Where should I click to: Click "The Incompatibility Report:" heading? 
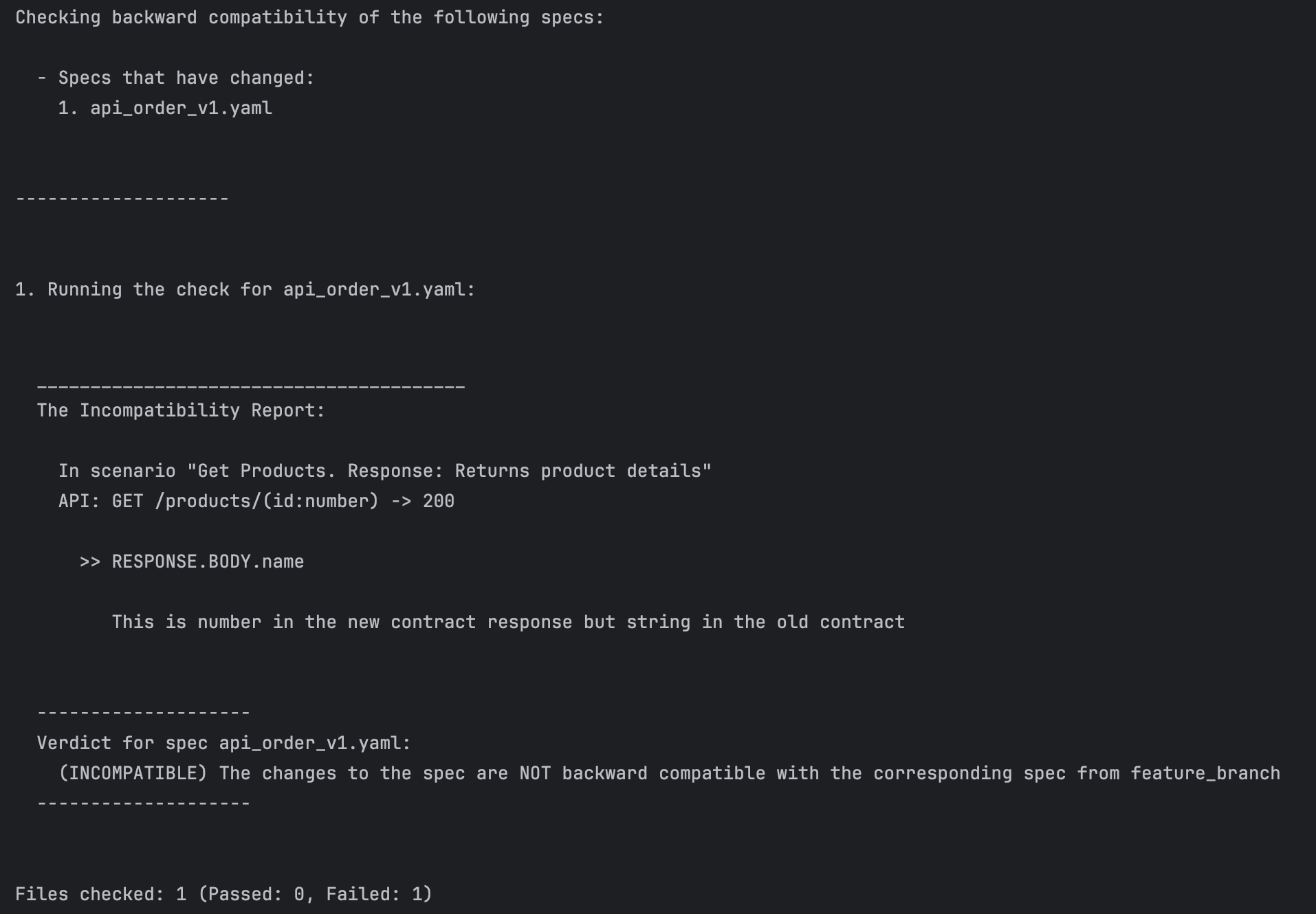(181, 411)
